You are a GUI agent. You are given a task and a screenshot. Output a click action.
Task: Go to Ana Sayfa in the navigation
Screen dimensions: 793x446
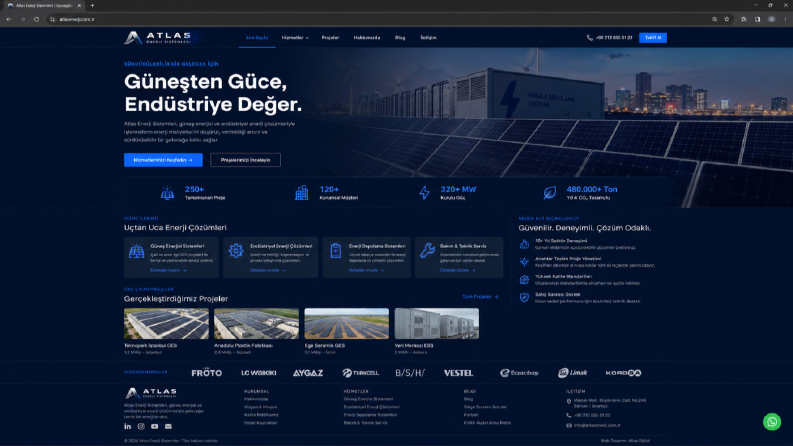coord(256,37)
